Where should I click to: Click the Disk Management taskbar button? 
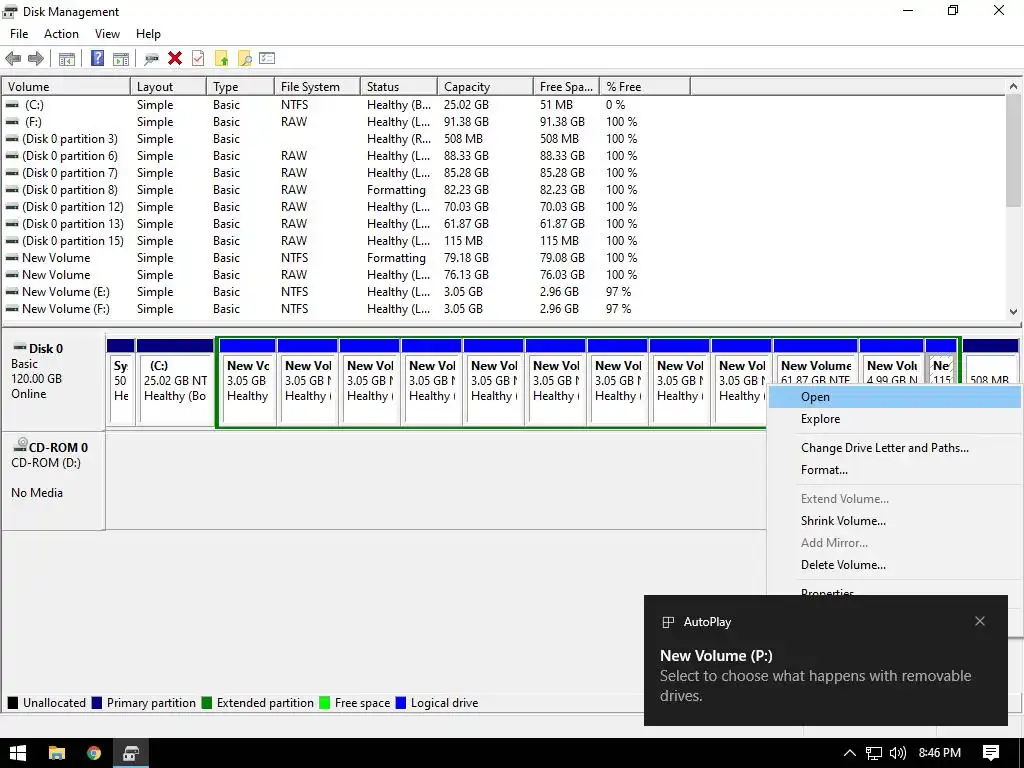[x=131, y=753]
